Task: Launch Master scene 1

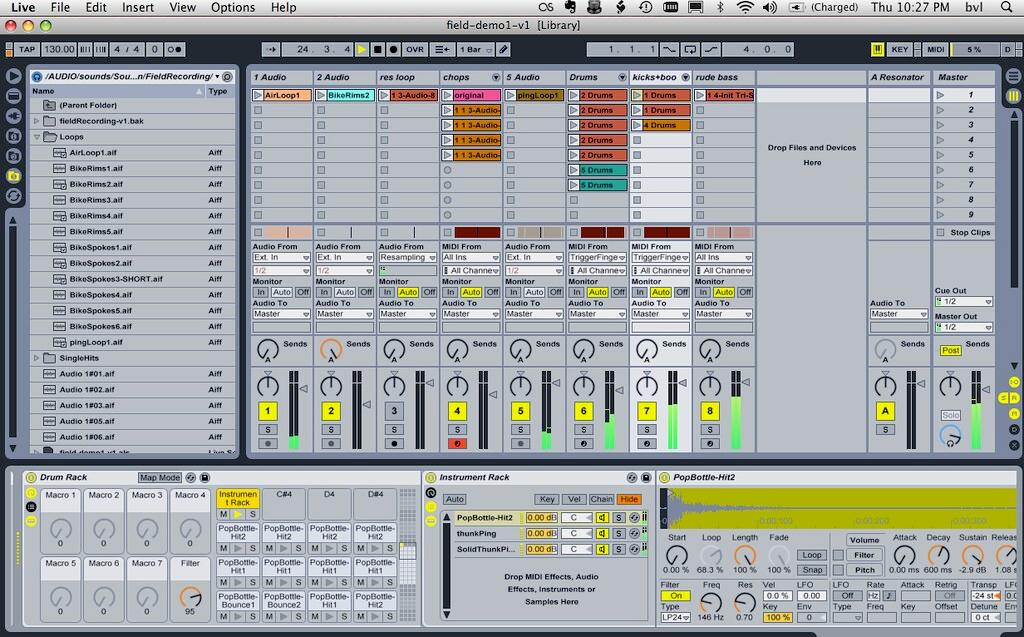Action: tap(940, 96)
